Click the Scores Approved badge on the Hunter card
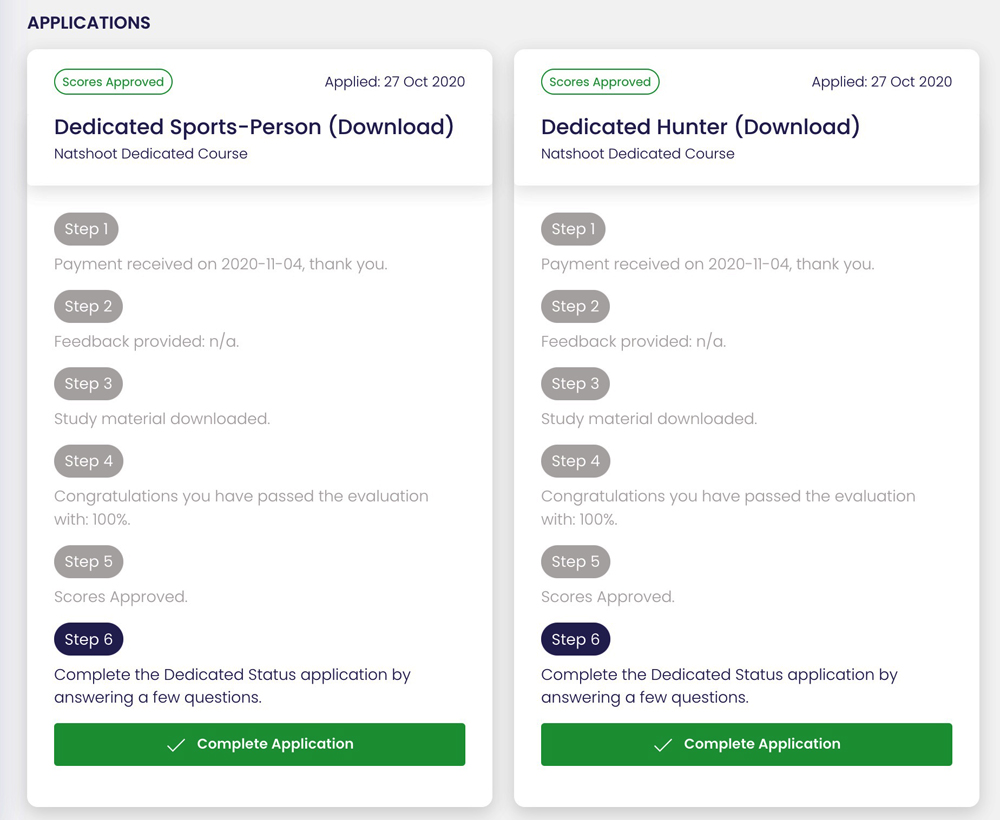The height and width of the screenshot is (820, 1000). [600, 82]
